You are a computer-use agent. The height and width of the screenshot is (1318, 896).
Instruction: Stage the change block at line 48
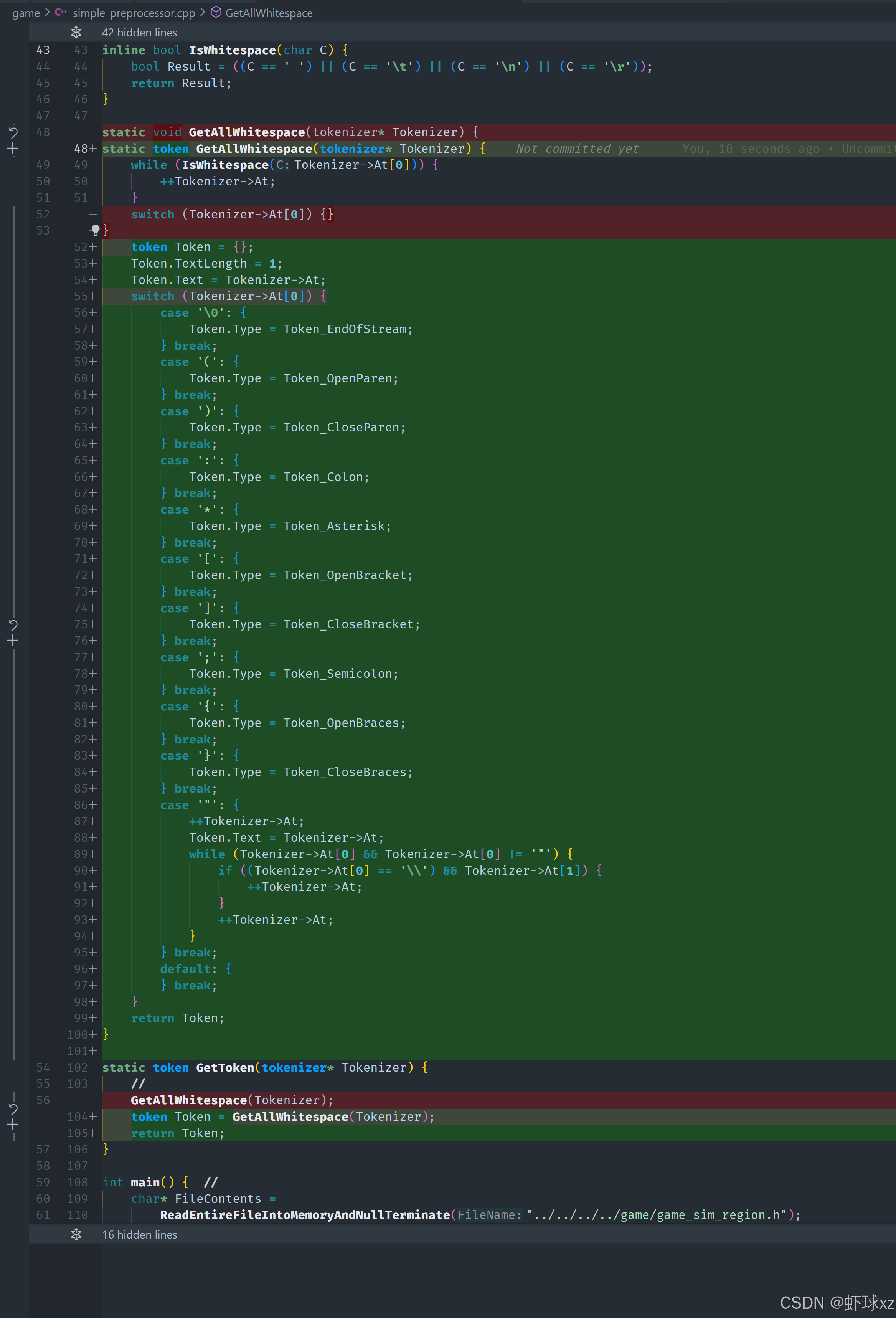(x=13, y=149)
